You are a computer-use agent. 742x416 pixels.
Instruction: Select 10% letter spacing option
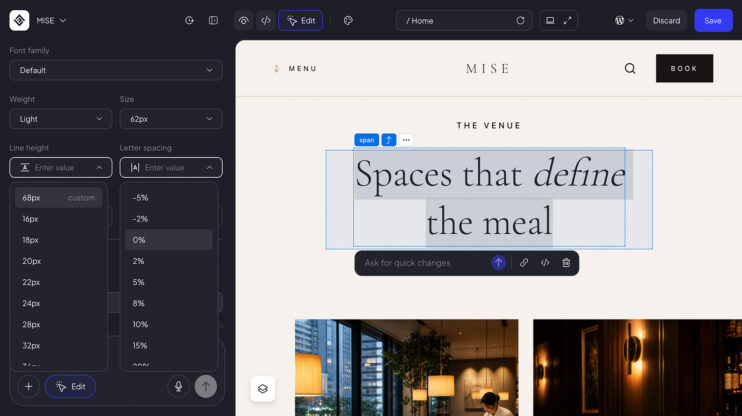click(168, 324)
